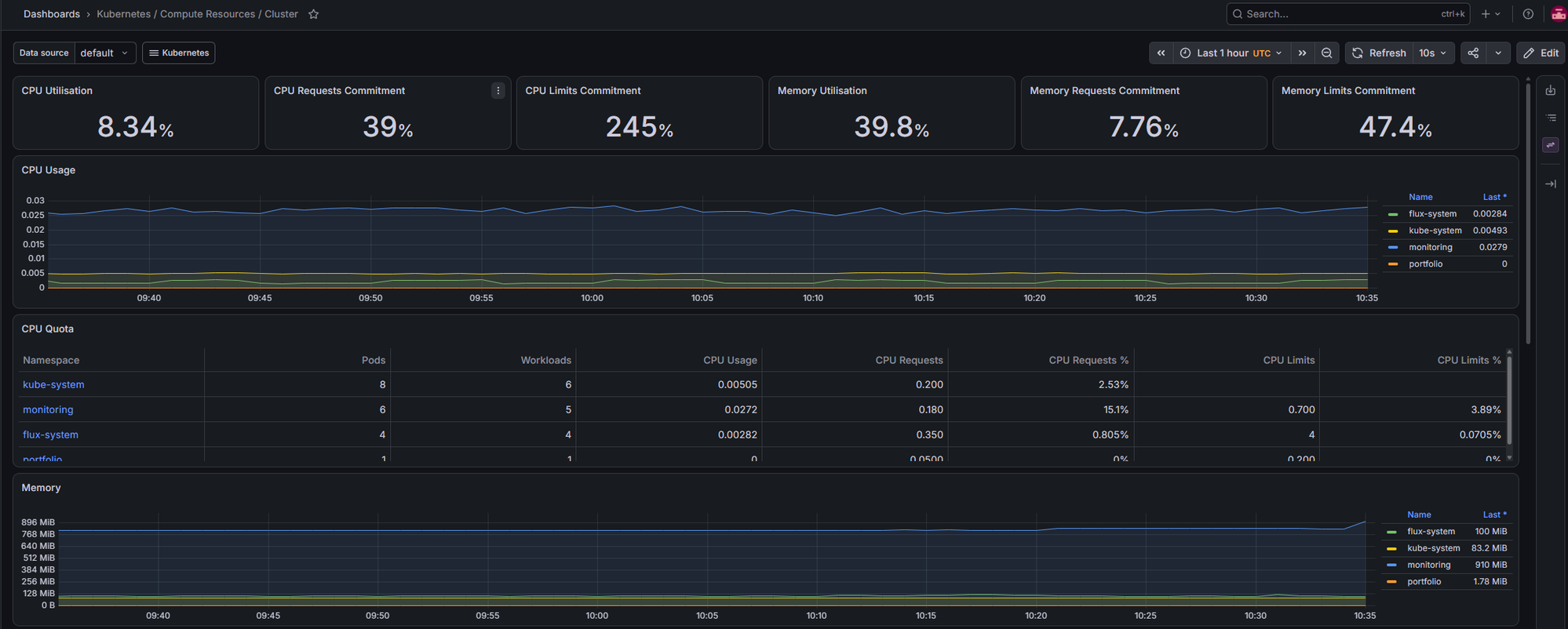
Task: Click the CPU Utilisation panel title
Action: [57, 91]
